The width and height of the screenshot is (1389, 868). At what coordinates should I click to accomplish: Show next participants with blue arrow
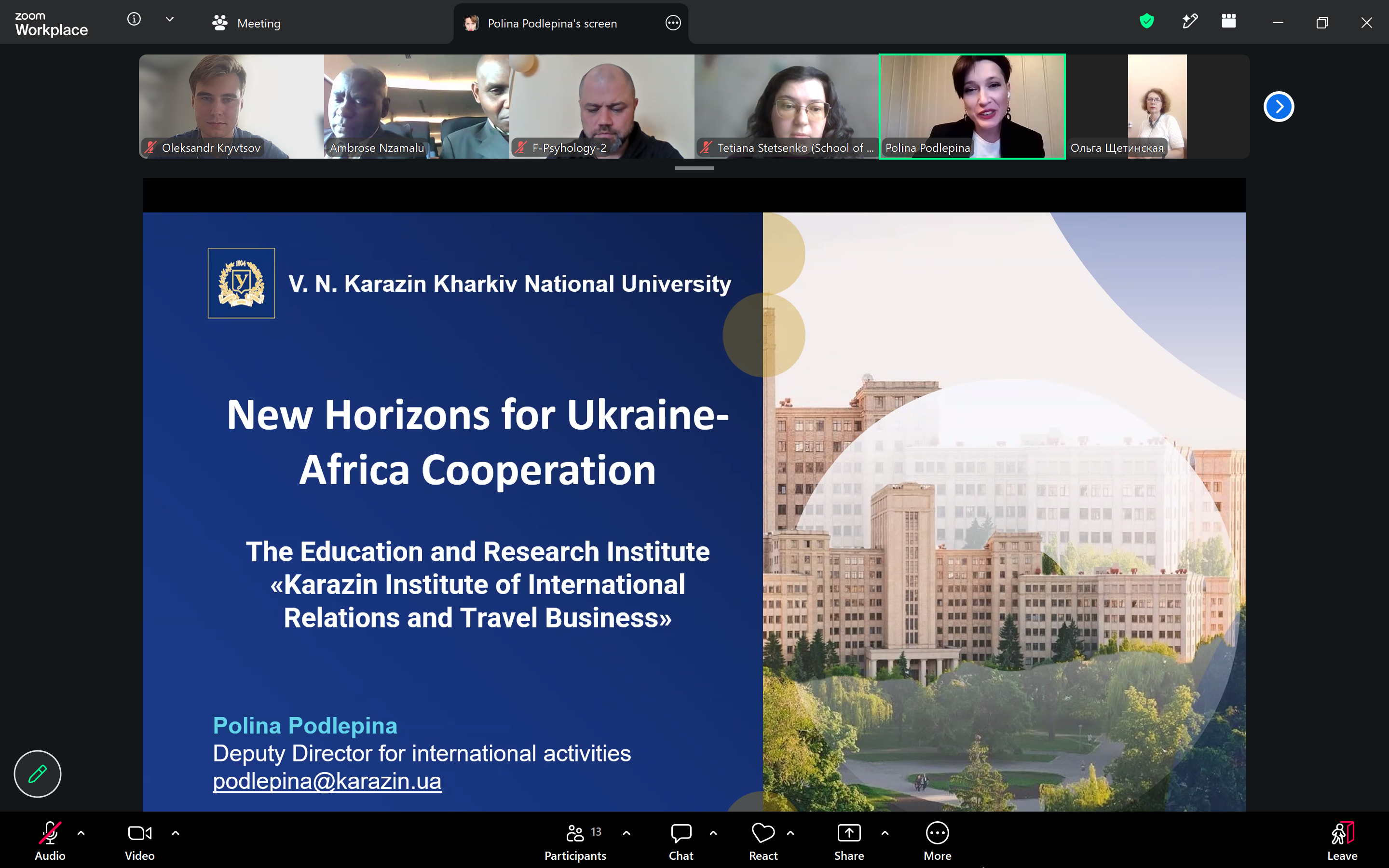1278,107
